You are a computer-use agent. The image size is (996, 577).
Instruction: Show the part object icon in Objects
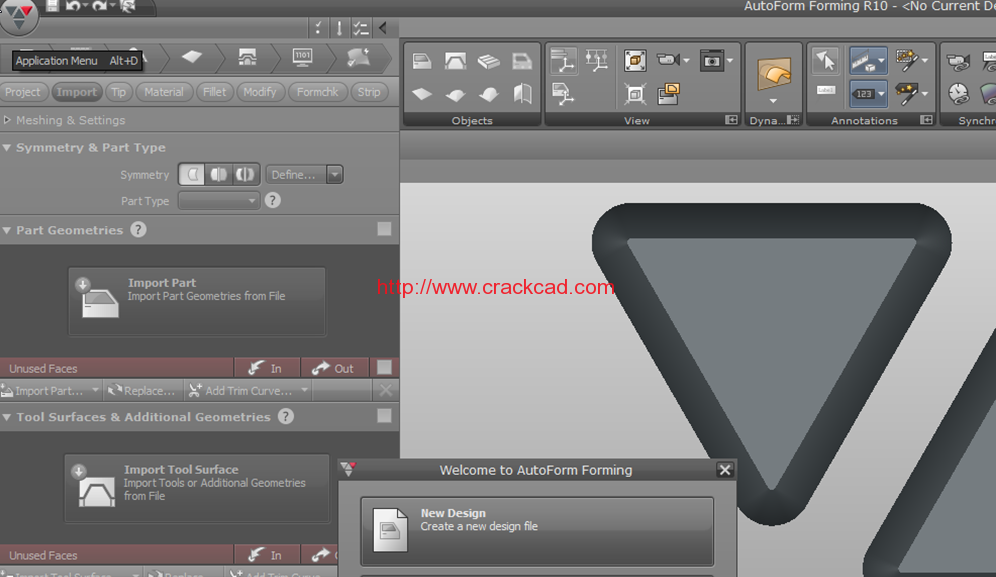pos(422,61)
